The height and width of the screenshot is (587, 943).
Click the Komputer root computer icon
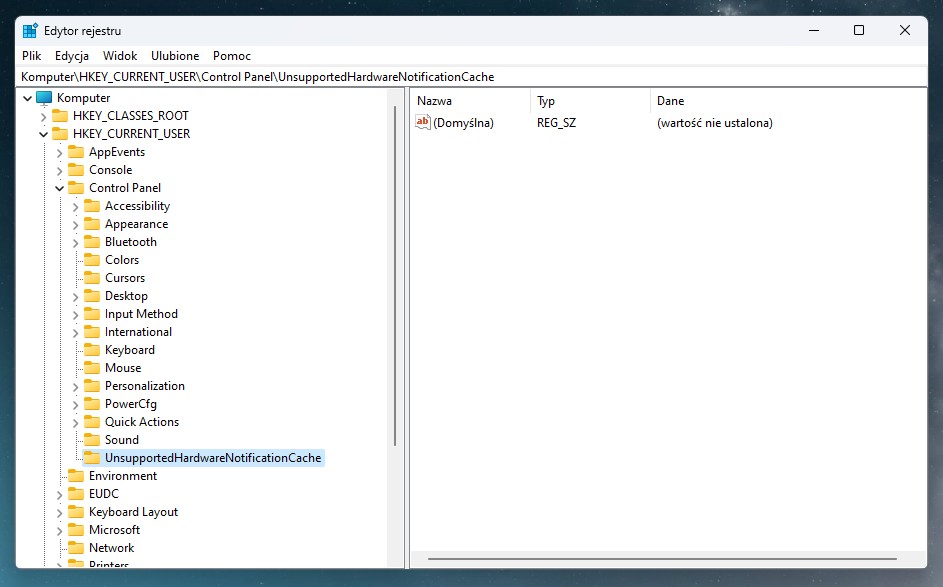point(44,98)
